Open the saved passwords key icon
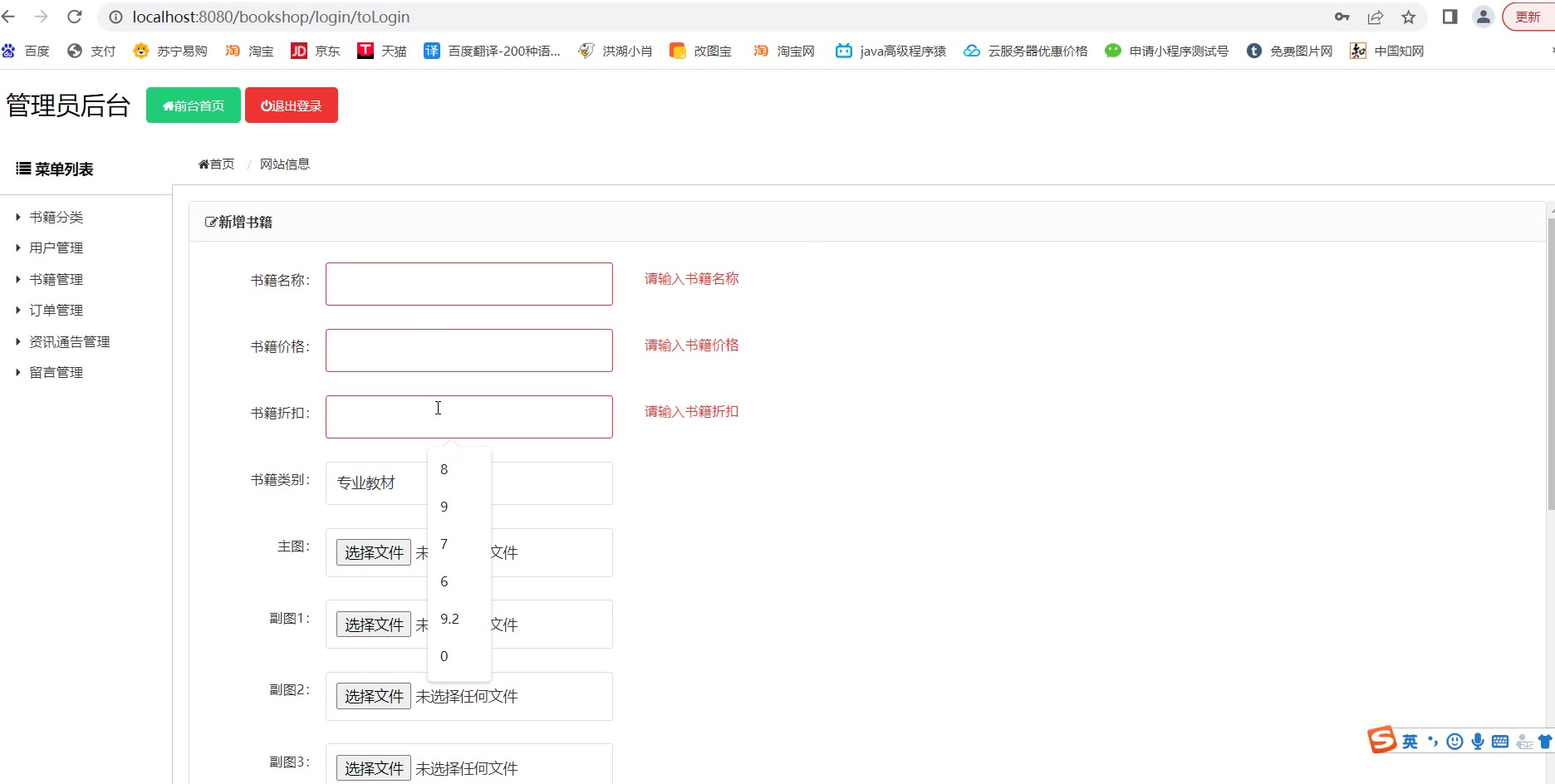This screenshot has width=1555, height=784. click(x=1342, y=17)
